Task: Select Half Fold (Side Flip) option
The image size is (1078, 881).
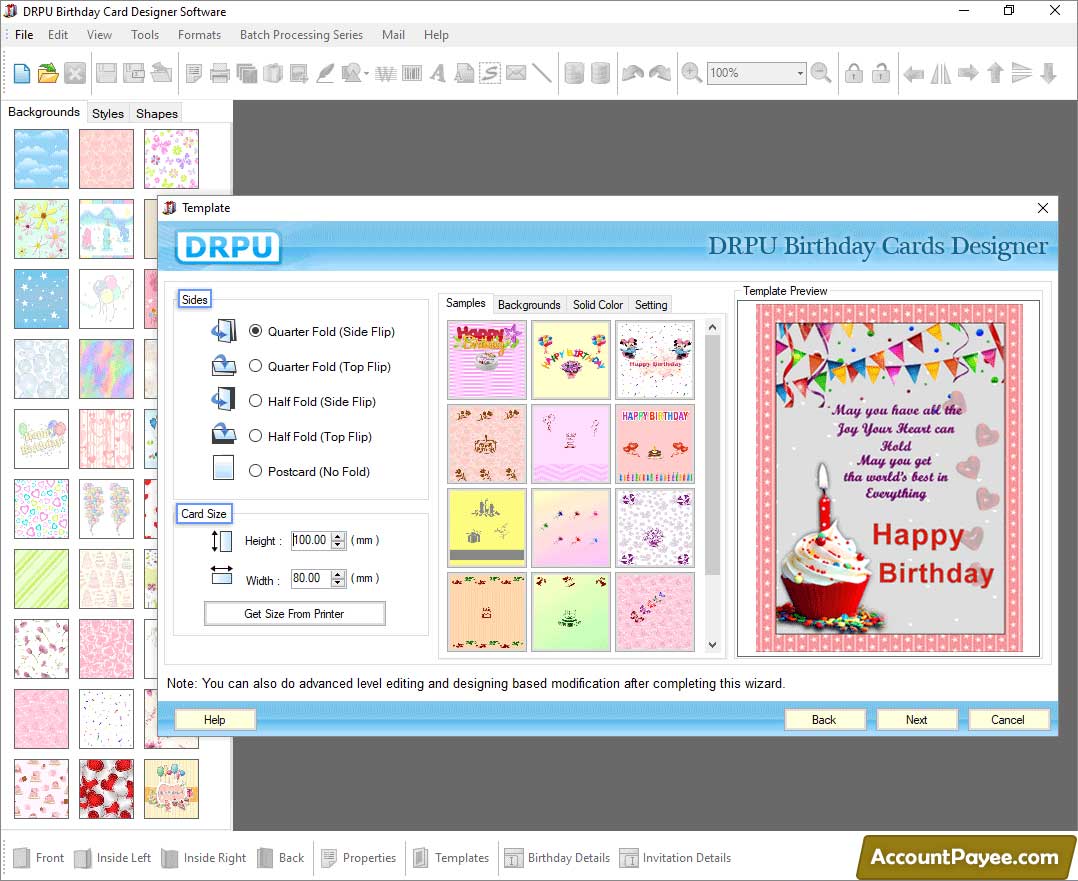Action: click(x=255, y=401)
